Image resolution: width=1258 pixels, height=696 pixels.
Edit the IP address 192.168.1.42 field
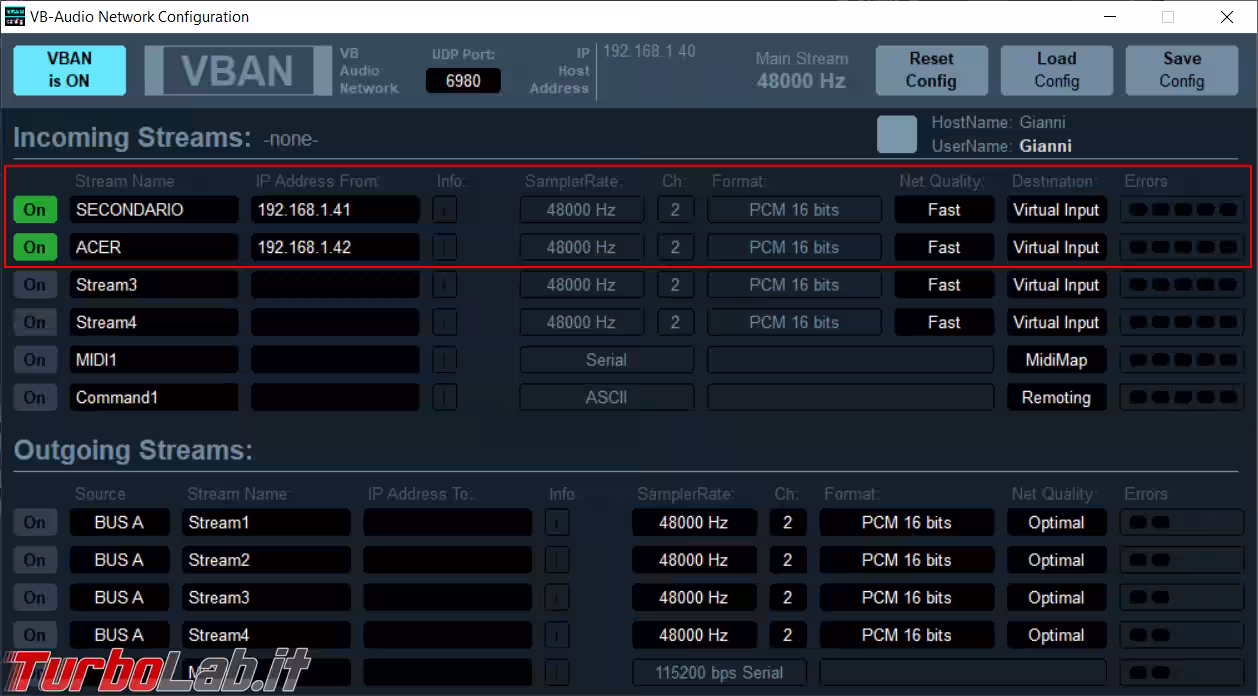pos(334,247)
